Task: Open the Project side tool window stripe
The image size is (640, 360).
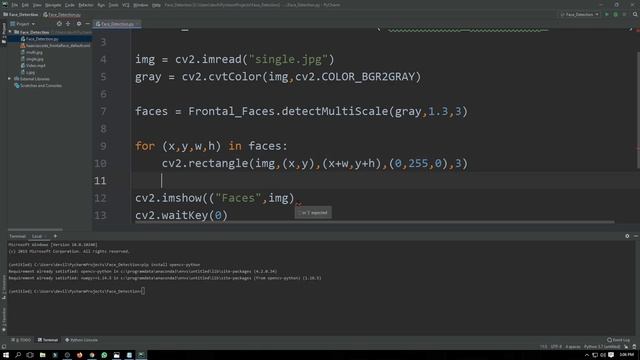Action: pos(4,33)
